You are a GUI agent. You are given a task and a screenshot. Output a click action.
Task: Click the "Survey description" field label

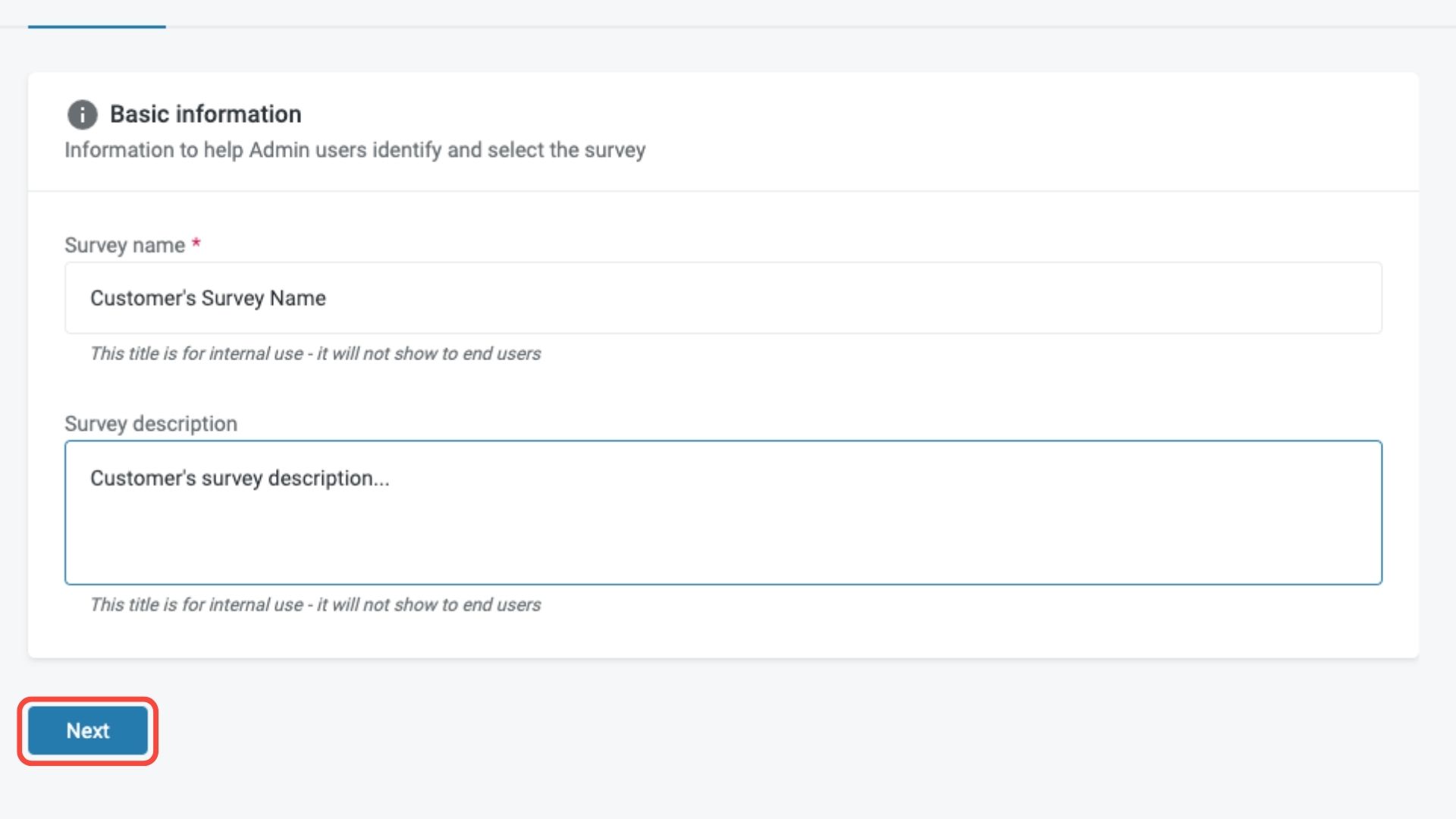click(x=150, y=423)
